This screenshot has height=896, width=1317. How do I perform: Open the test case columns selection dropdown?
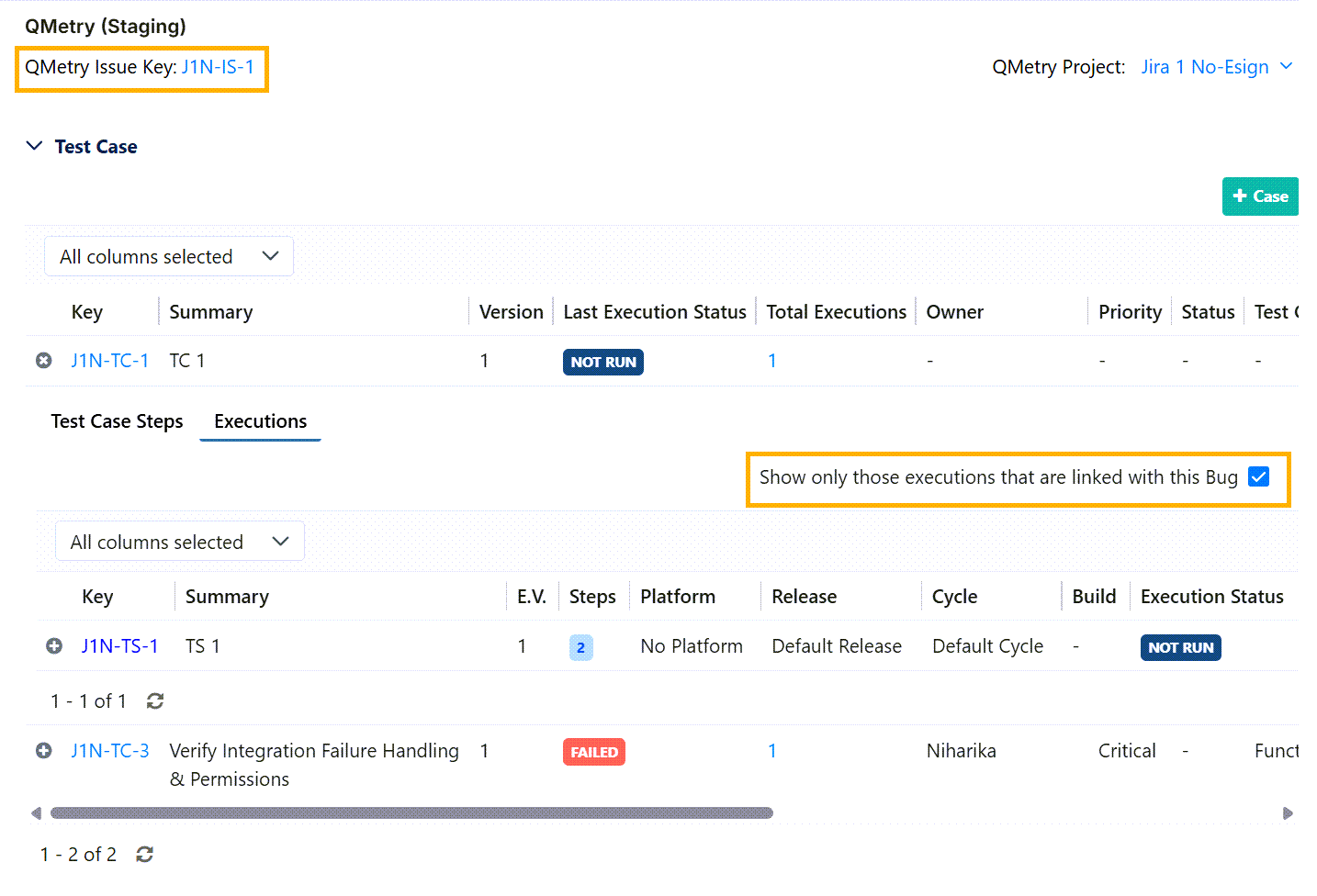click(169, 257)
